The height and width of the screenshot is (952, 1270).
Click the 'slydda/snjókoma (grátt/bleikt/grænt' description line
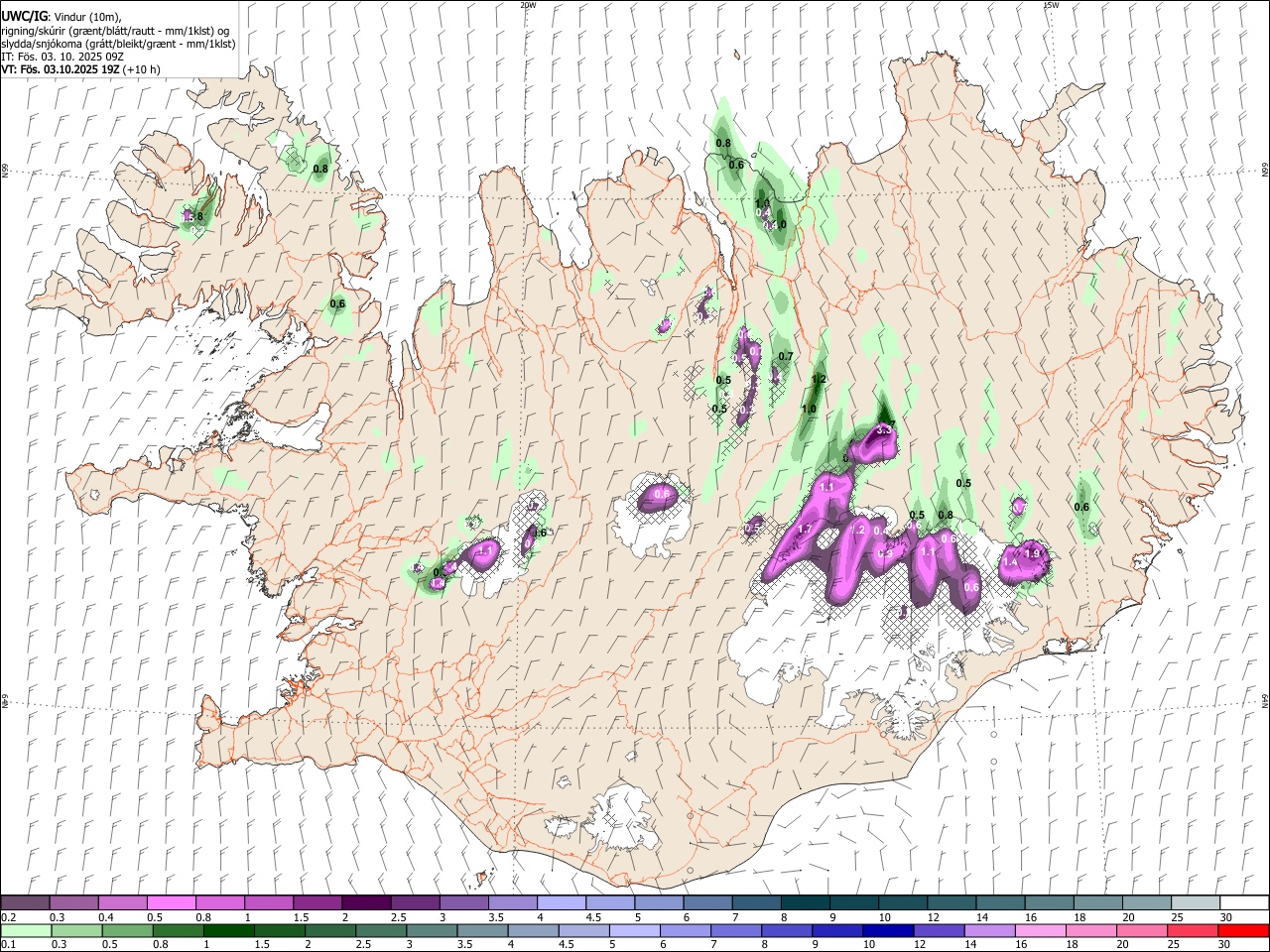point(119,44)
